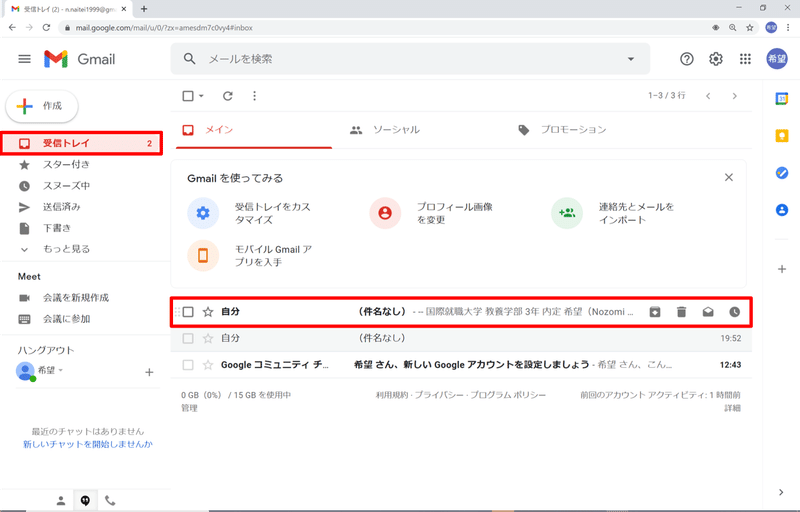Open the Support help icon
The width and height of the screenshot is (800, 512).
687,59
